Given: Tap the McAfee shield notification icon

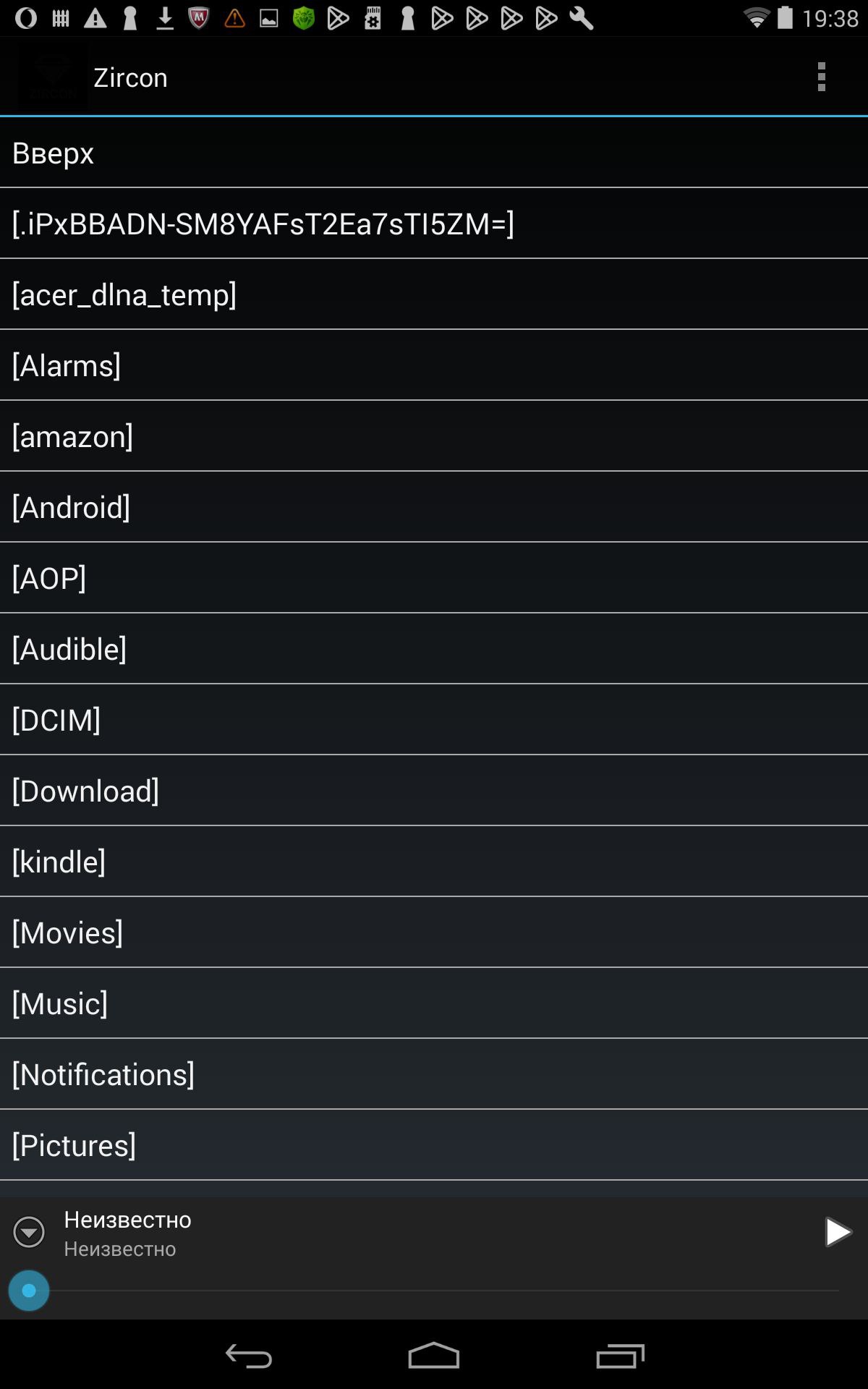Looking at the screenshot, I should [199, 17].
